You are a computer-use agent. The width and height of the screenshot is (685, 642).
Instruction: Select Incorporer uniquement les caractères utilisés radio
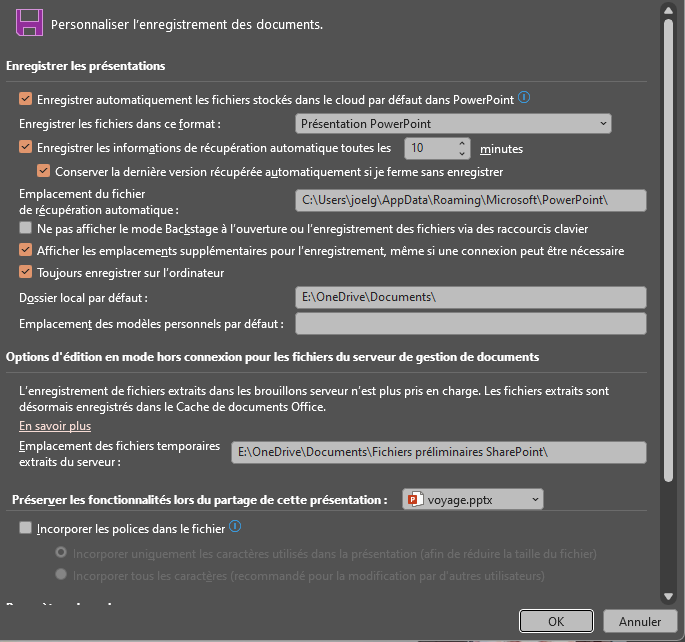click(61, 552)
